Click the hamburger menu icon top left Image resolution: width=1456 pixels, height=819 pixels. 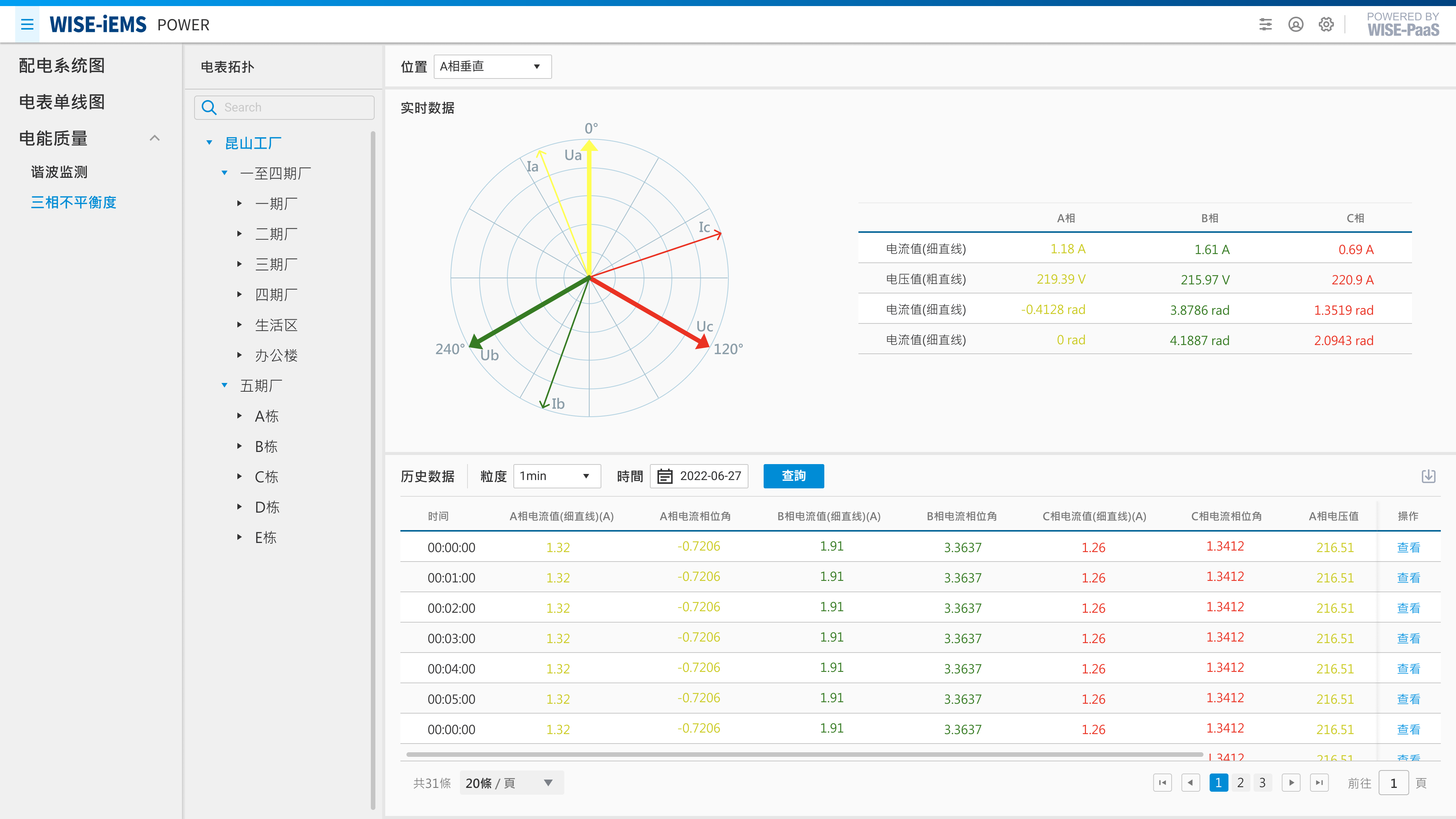click(27, 24)
